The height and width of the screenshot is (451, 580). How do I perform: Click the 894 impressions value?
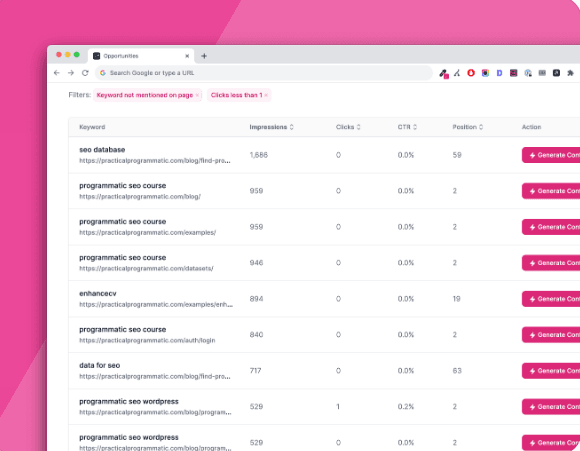pos(256,299)
